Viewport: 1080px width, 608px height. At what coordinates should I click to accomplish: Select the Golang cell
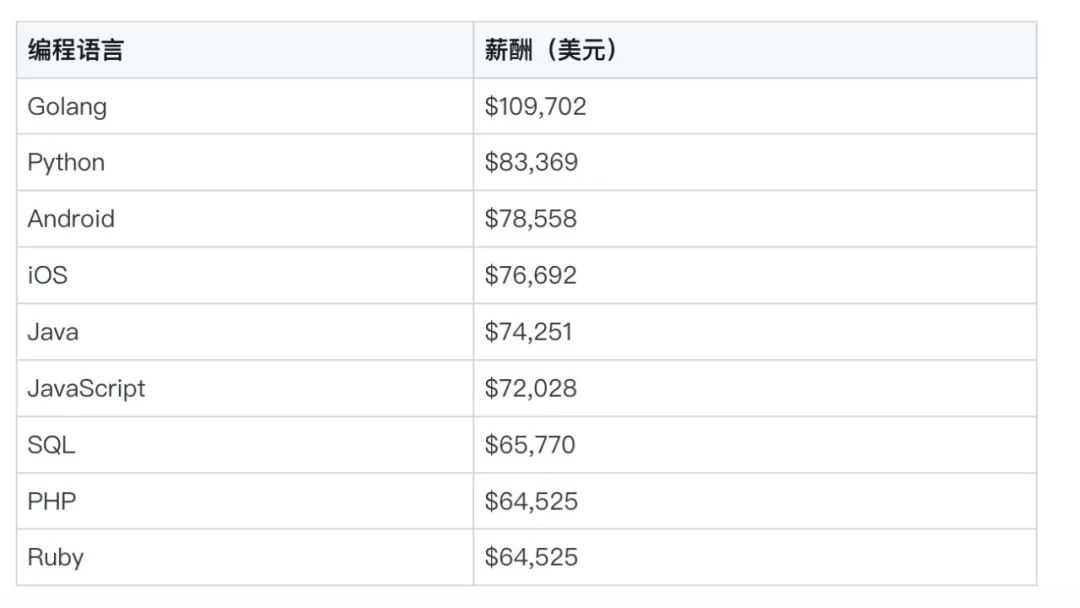tap(245, 107)
